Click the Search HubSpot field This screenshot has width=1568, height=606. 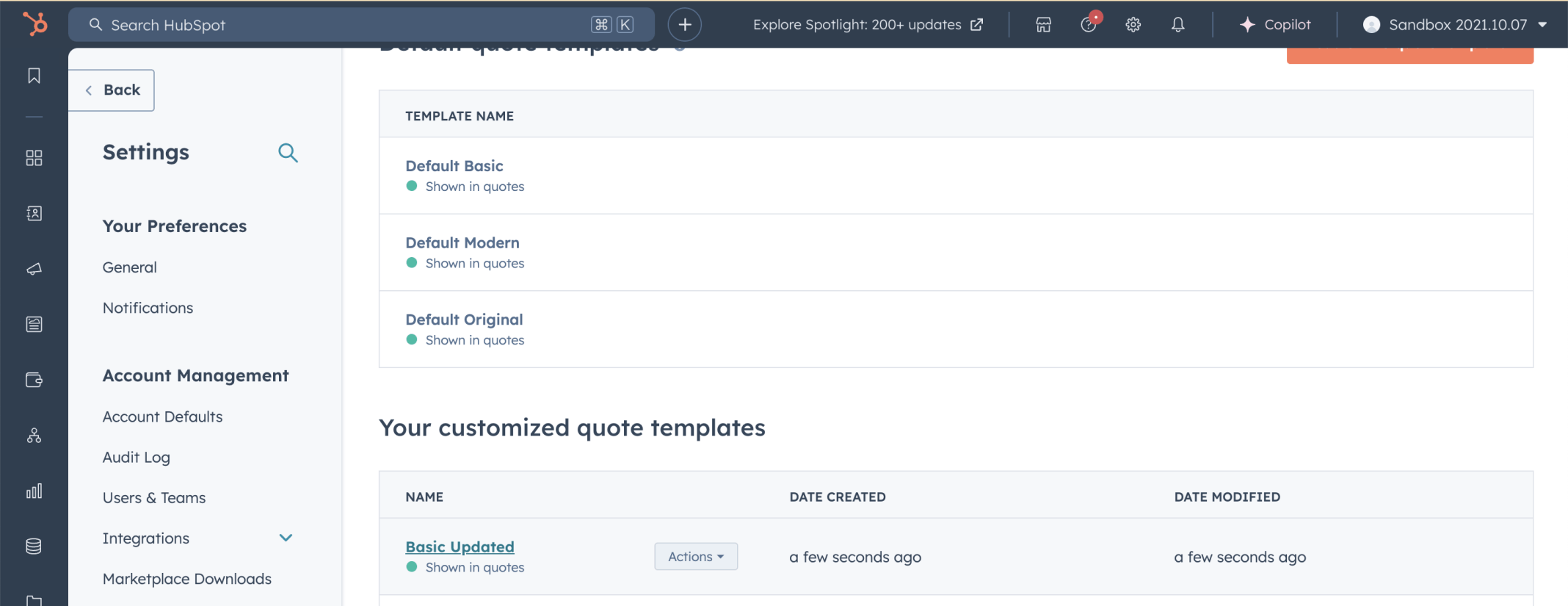click(x=361, y=24)
